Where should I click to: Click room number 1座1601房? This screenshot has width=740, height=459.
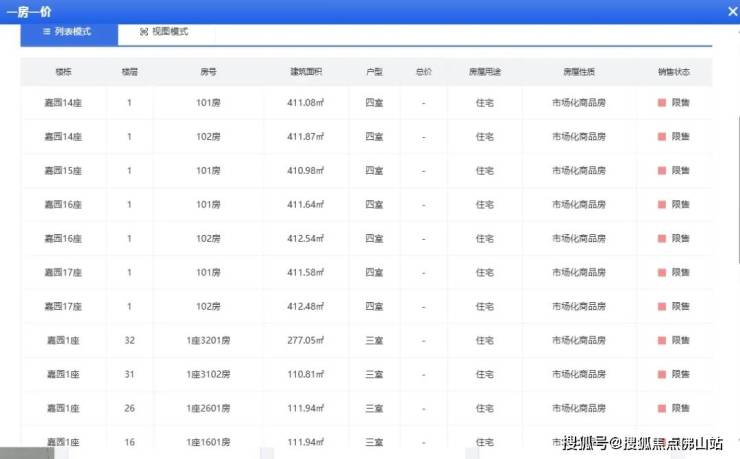208,442
